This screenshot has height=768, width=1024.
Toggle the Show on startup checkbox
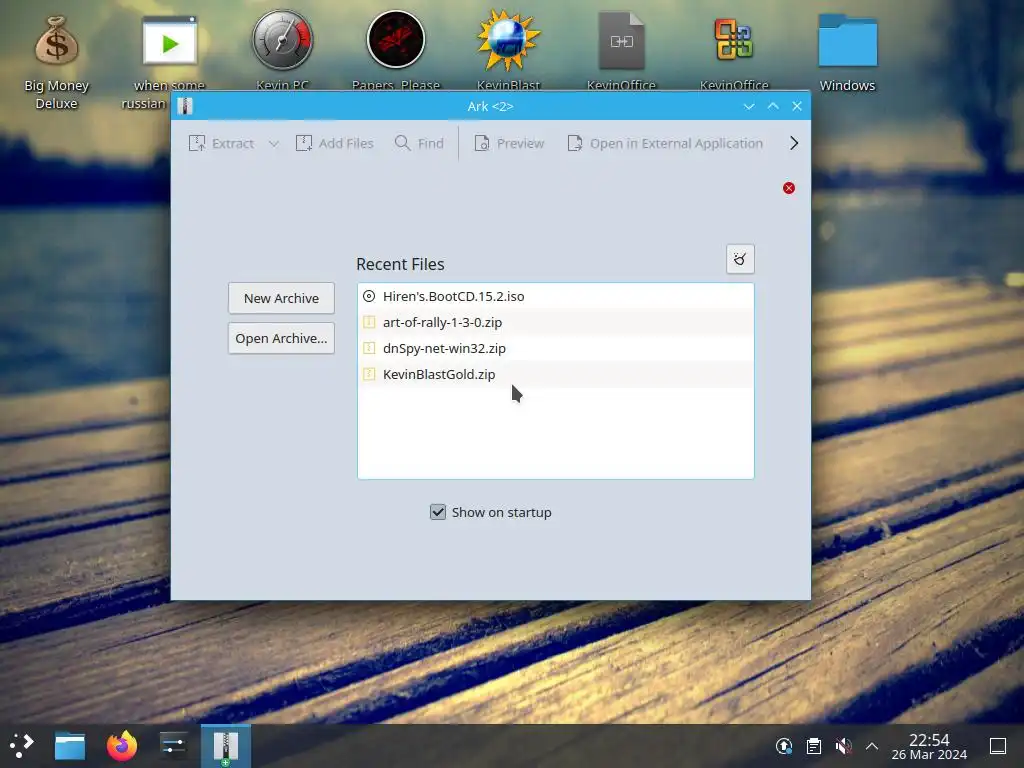click(438, 512)
